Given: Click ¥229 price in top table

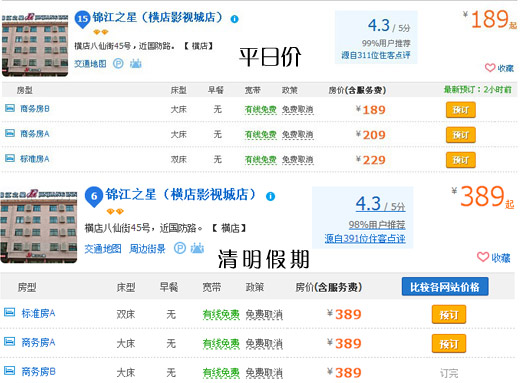Looking at the screenshot, I should (x=371, y=160).
